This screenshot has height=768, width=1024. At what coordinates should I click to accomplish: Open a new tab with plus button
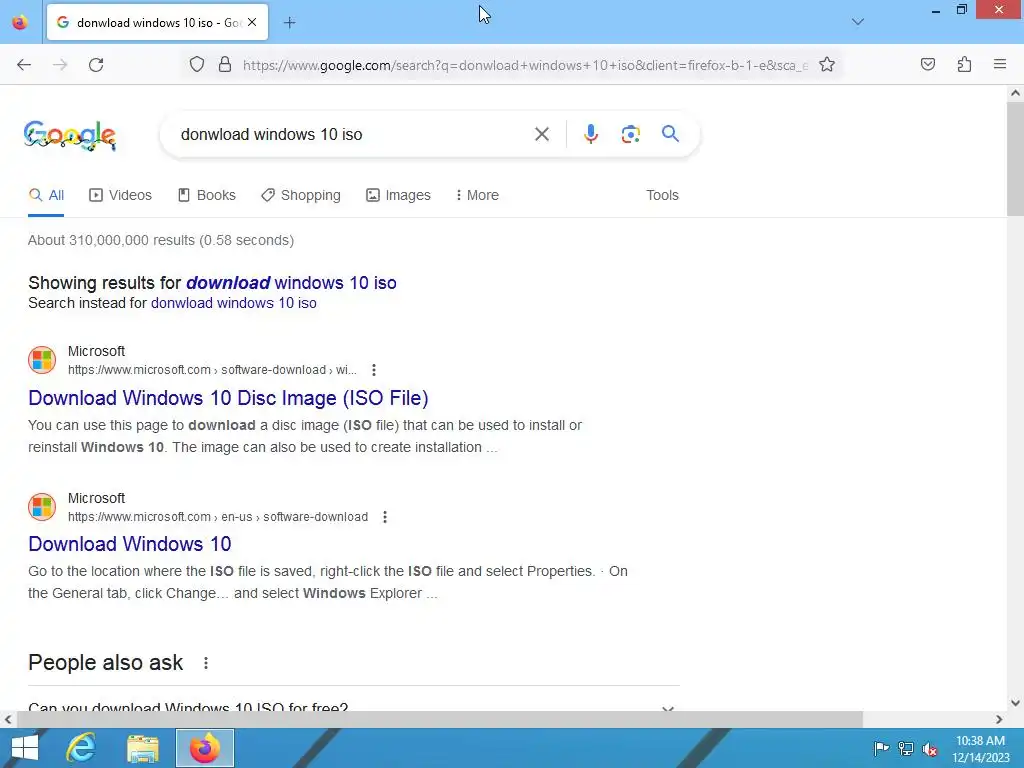click(x=289, y=23)
